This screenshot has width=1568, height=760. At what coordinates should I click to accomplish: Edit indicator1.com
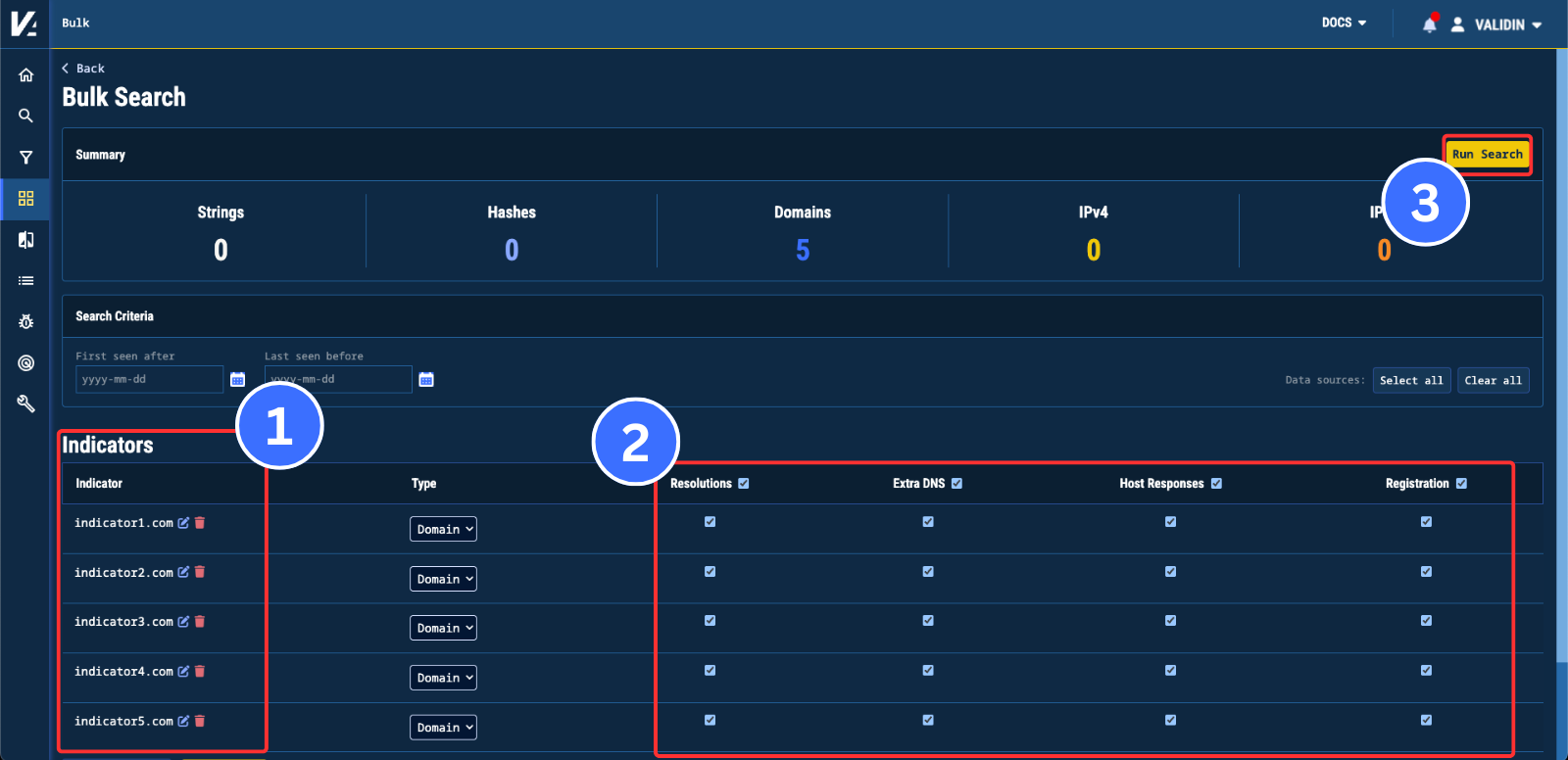coord(183,523)
